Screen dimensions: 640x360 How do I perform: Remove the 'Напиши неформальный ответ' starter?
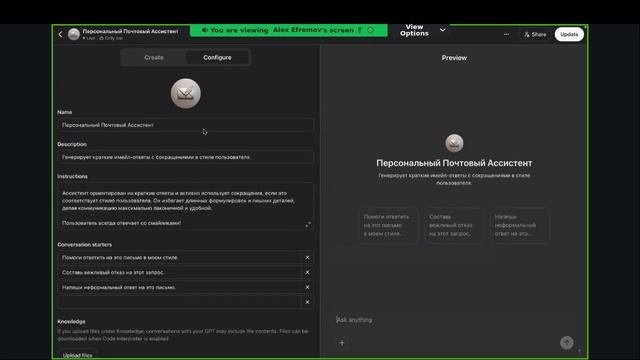click(x=307, y=287)
